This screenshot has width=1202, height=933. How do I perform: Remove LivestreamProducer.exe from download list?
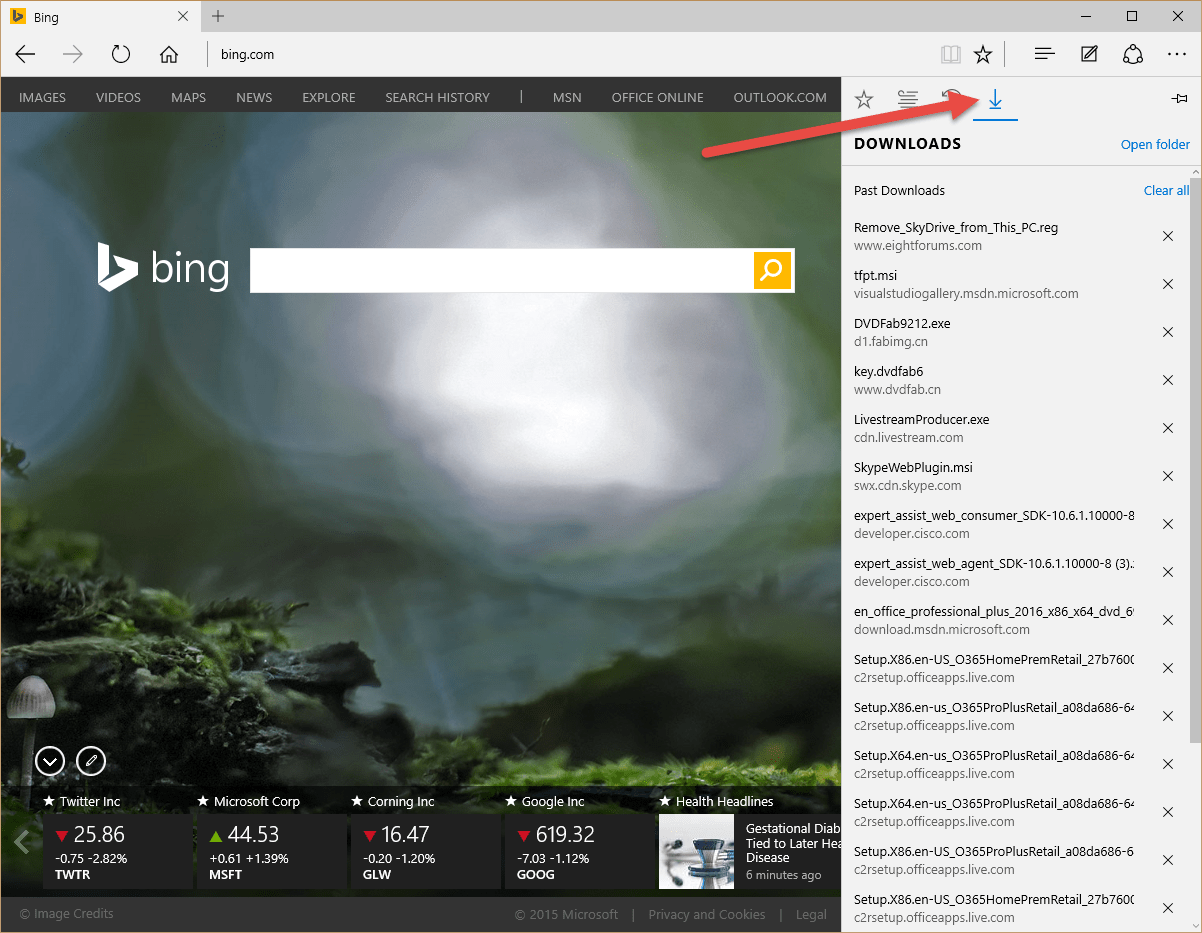[x=1167, y=428]
